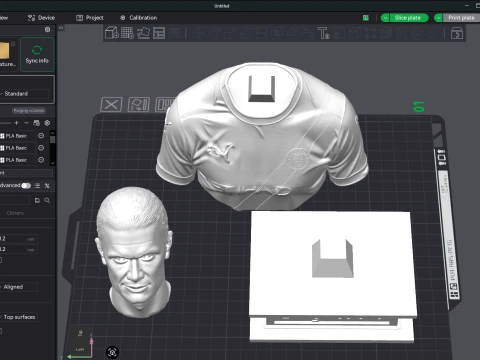
Task: Add a filament with the plus icon
Action: (x=17, y=123)
